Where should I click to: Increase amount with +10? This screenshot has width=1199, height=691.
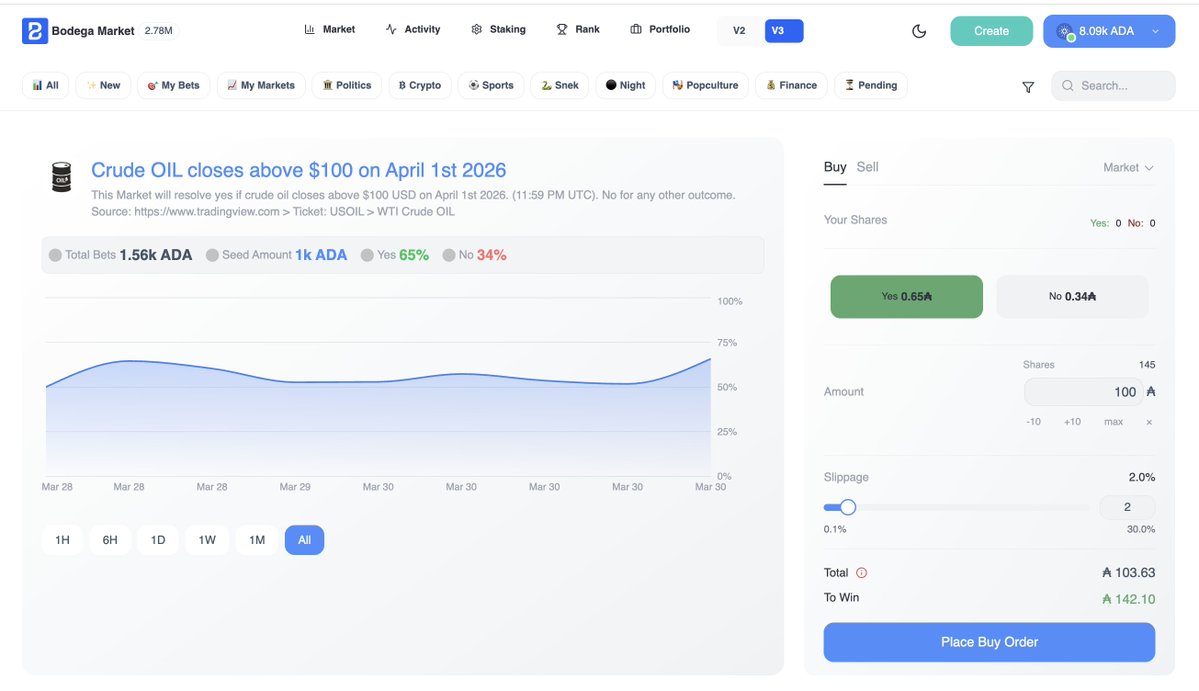pyautogui.click(x=1072, y=422)
